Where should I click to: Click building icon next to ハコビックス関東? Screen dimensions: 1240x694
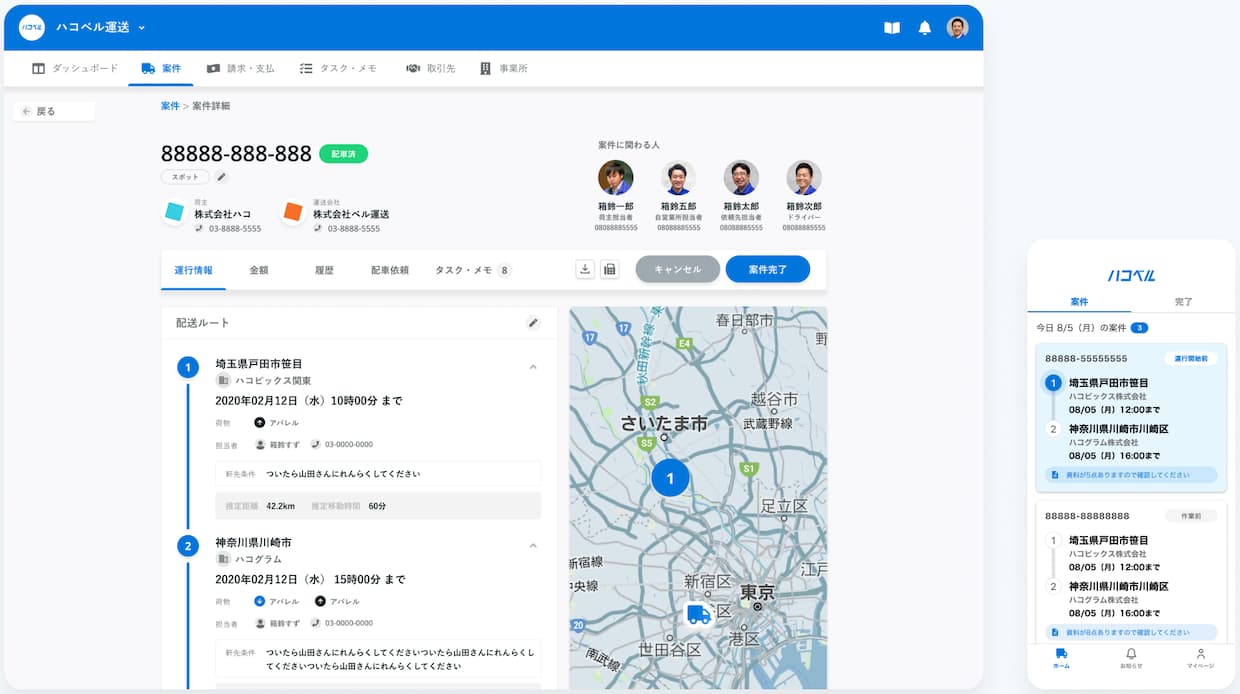tap(223, 381)
